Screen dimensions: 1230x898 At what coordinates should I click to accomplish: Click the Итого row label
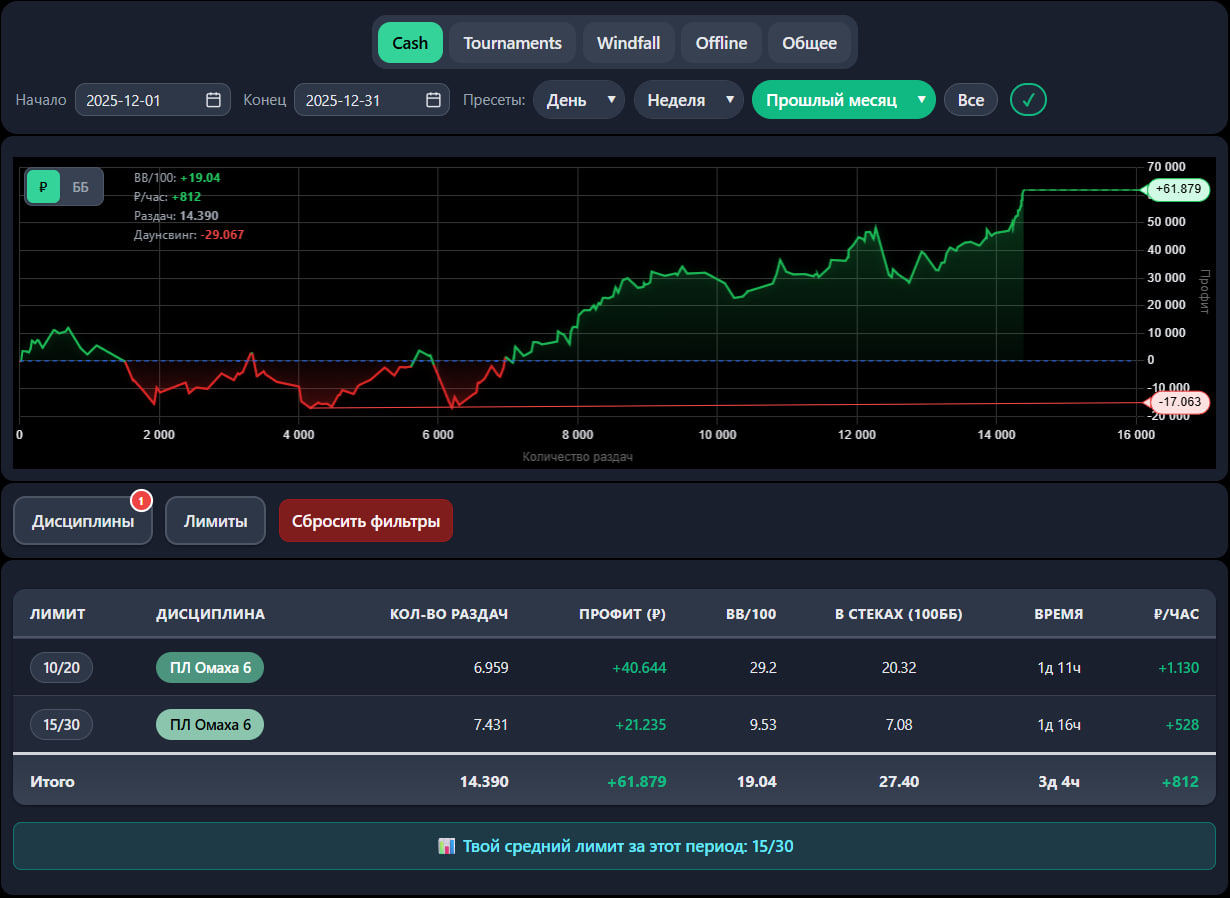tap(52, 781)
